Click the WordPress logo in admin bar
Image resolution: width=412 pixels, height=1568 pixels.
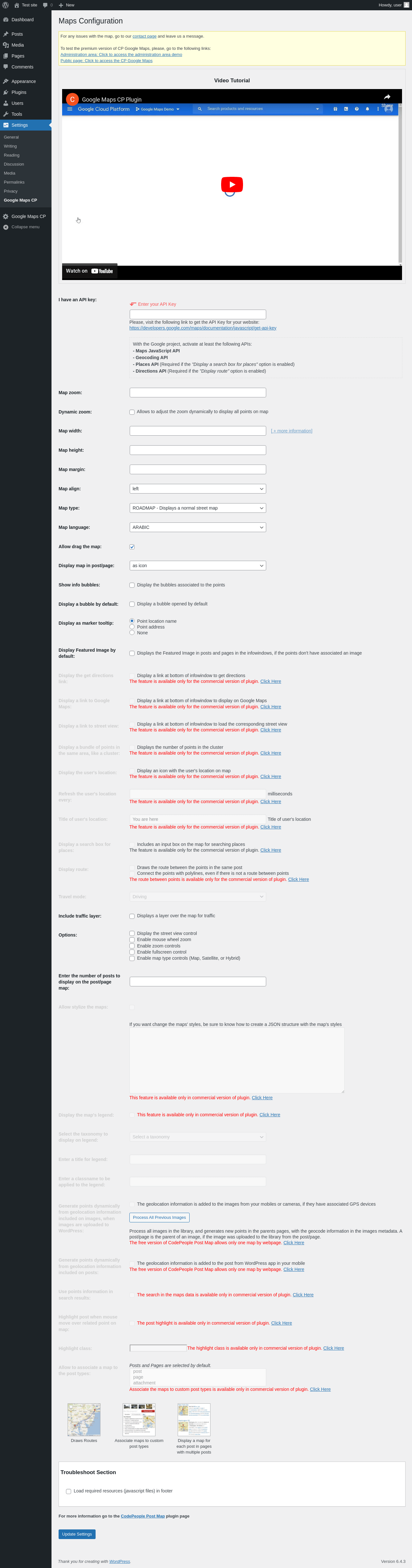pos(5,5)
